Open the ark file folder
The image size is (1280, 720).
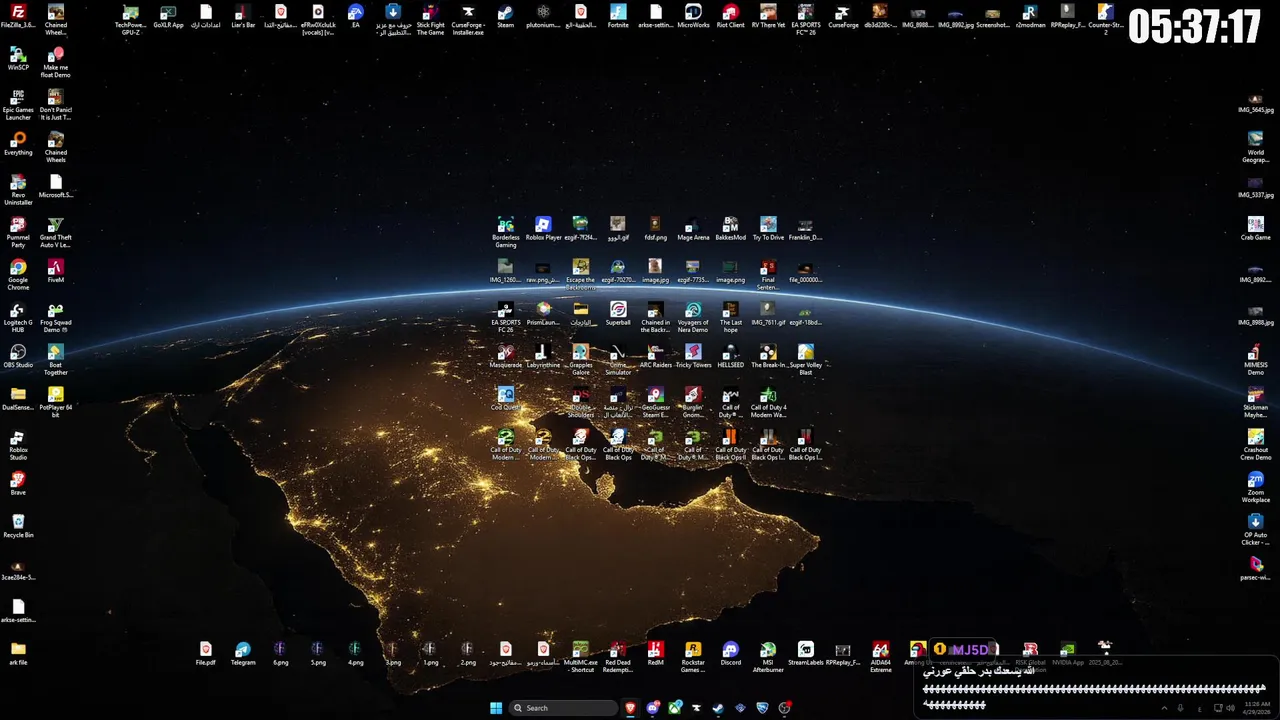point(18,653)
